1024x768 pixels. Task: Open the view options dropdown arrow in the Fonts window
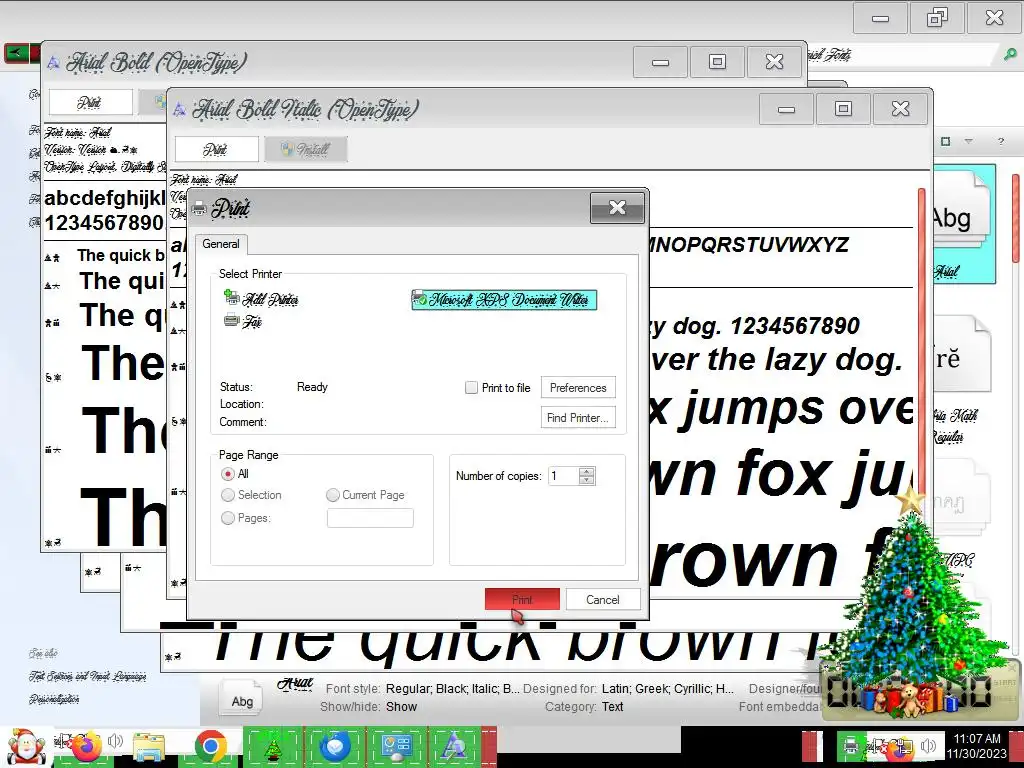click(969, 141)
